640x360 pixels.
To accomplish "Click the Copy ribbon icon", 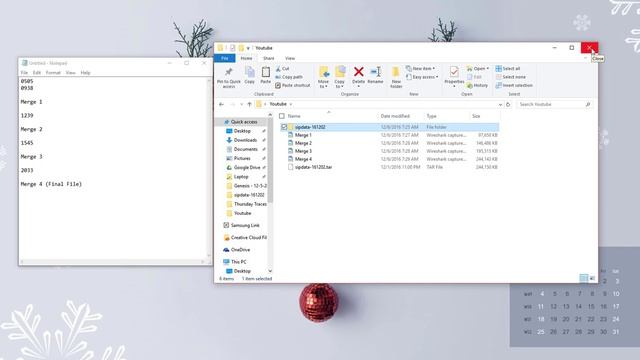I will [249, 72].
